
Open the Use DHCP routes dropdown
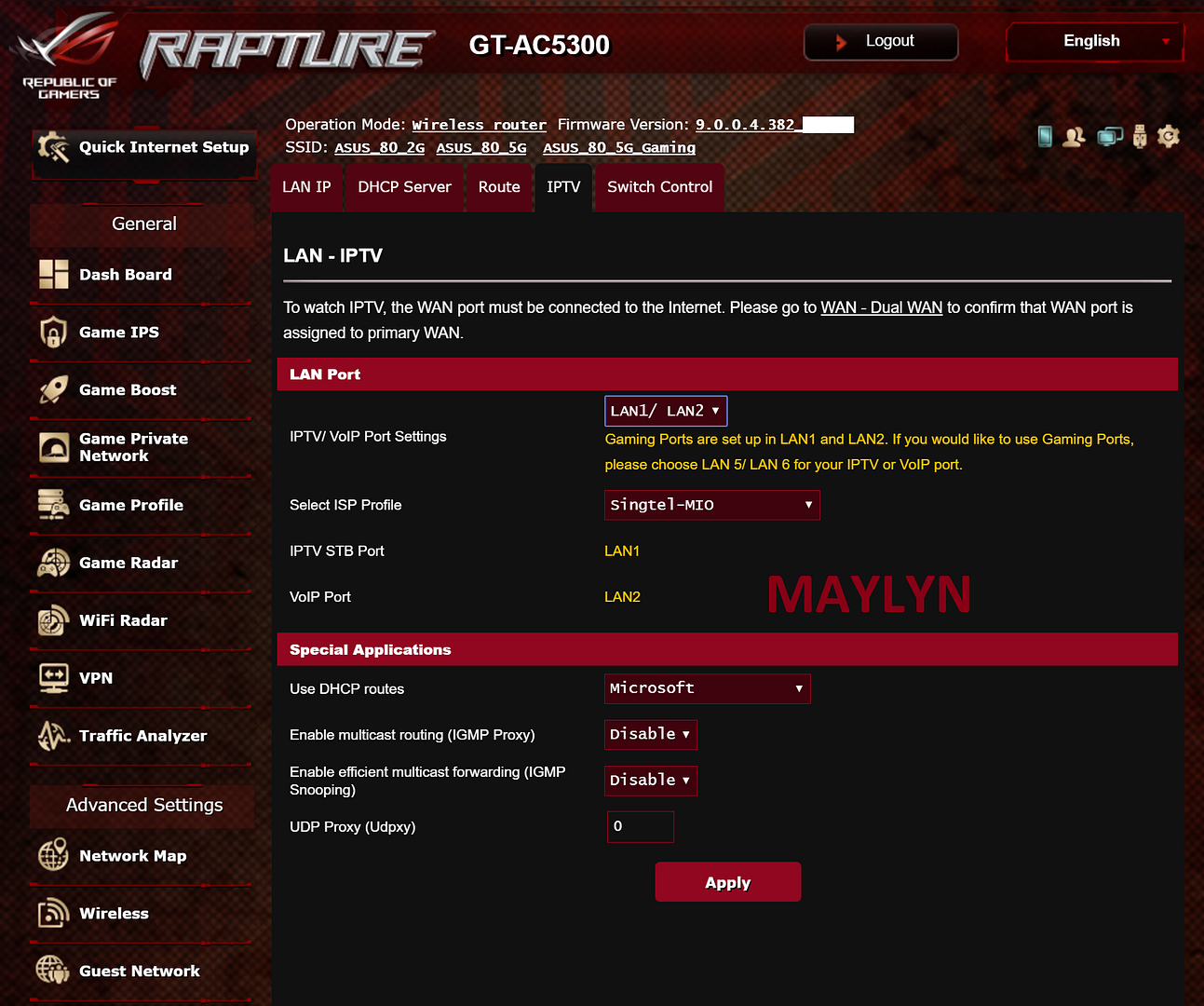707,688
